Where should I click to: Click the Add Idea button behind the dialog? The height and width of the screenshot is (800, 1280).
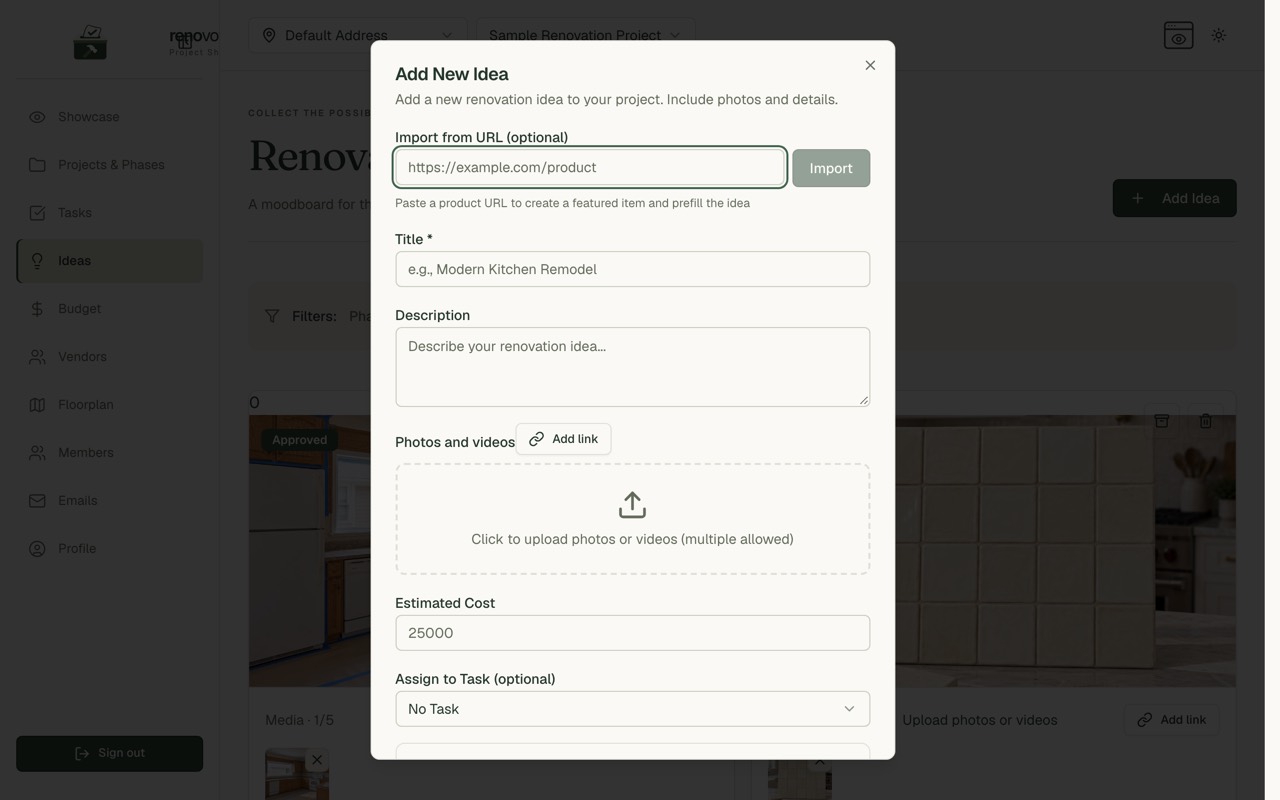tap(1174, 198)
